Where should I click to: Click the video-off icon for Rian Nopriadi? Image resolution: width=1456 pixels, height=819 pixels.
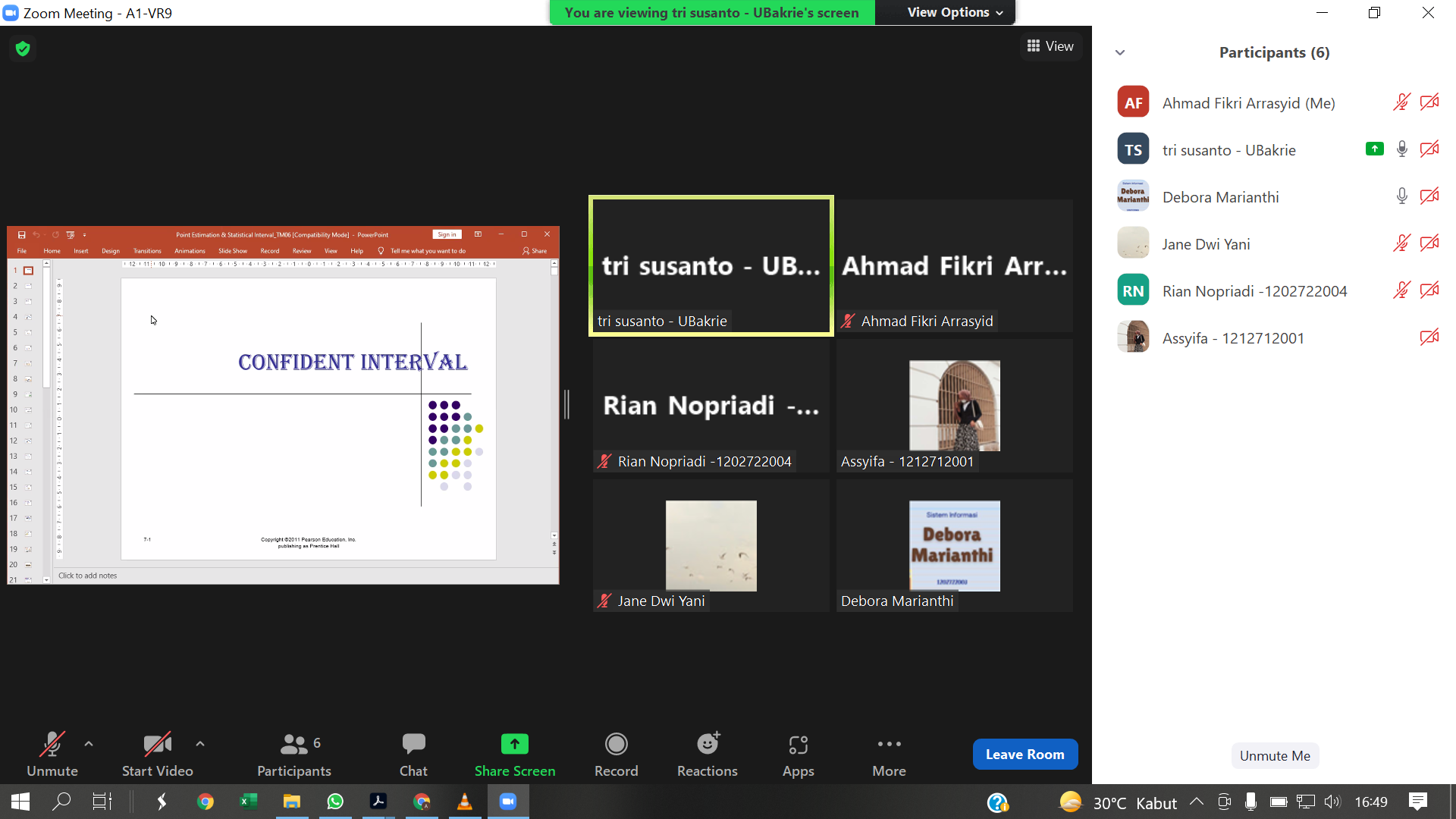tap(1429, 290)
